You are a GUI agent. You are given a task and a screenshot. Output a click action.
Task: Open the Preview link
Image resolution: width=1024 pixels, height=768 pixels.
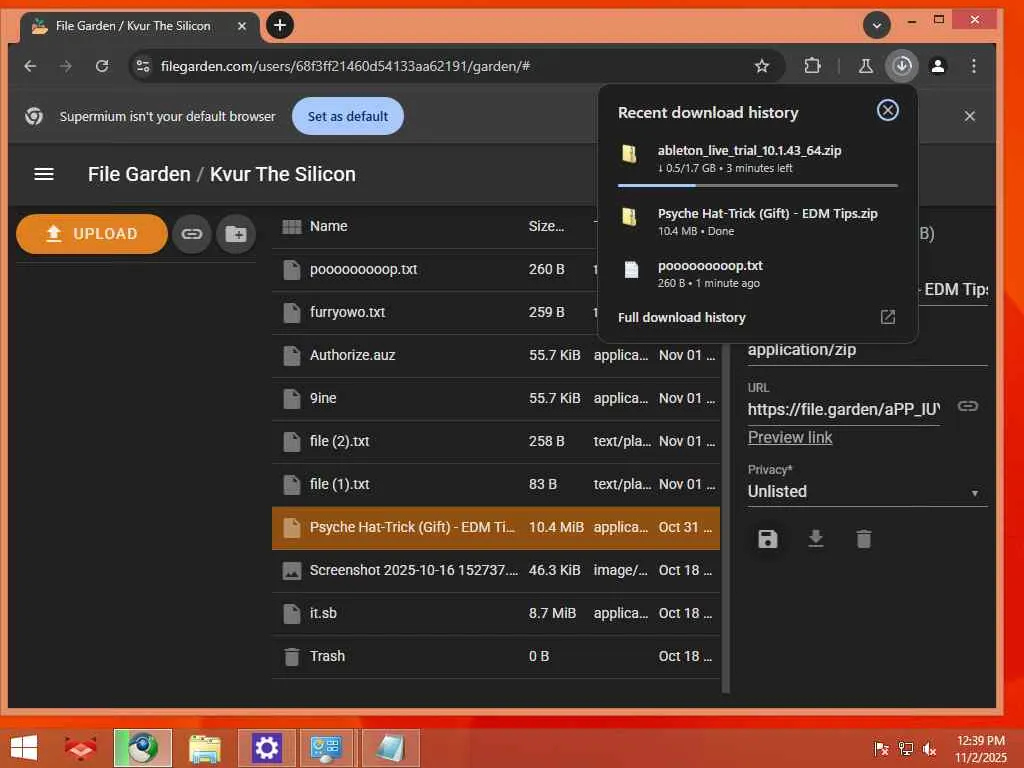[790, 438]
